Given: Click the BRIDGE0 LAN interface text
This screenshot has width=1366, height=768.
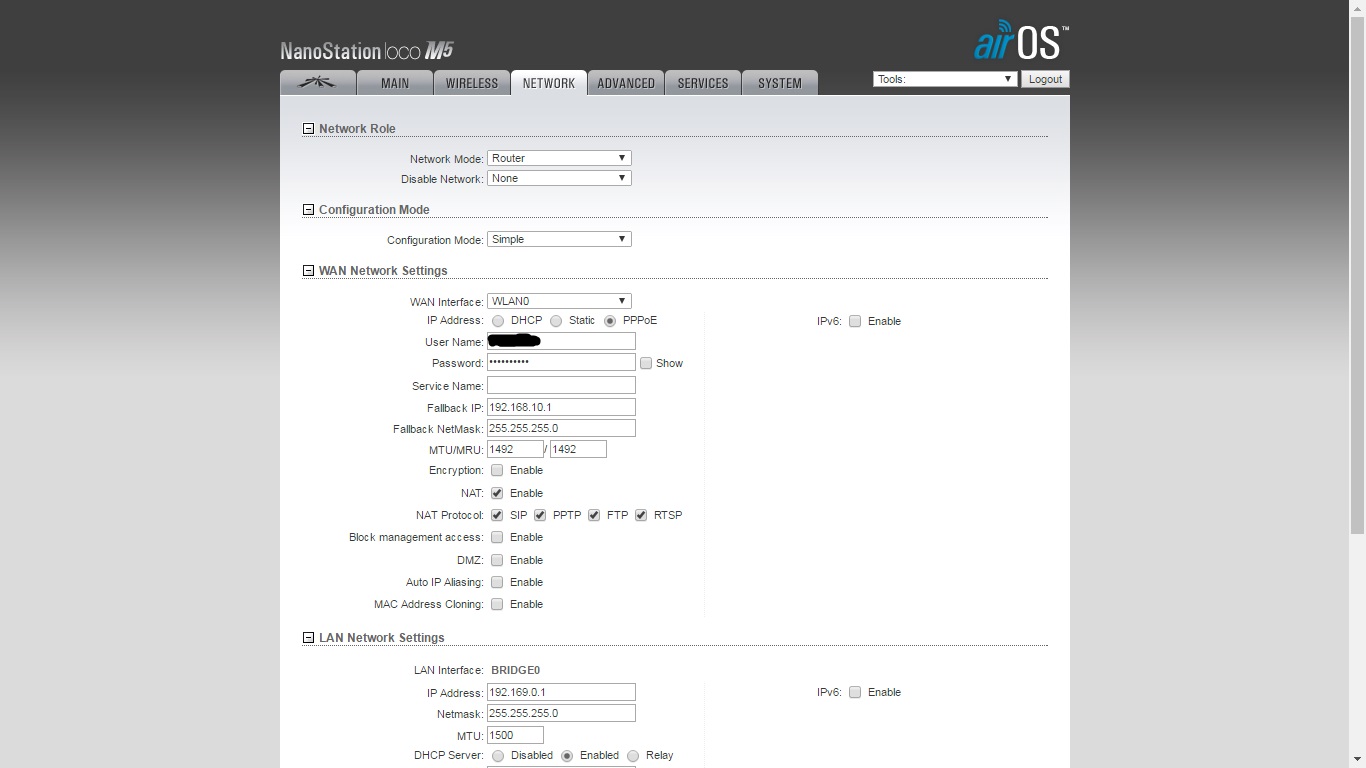Looking at the screenshot, I should [x=516, y=670].
